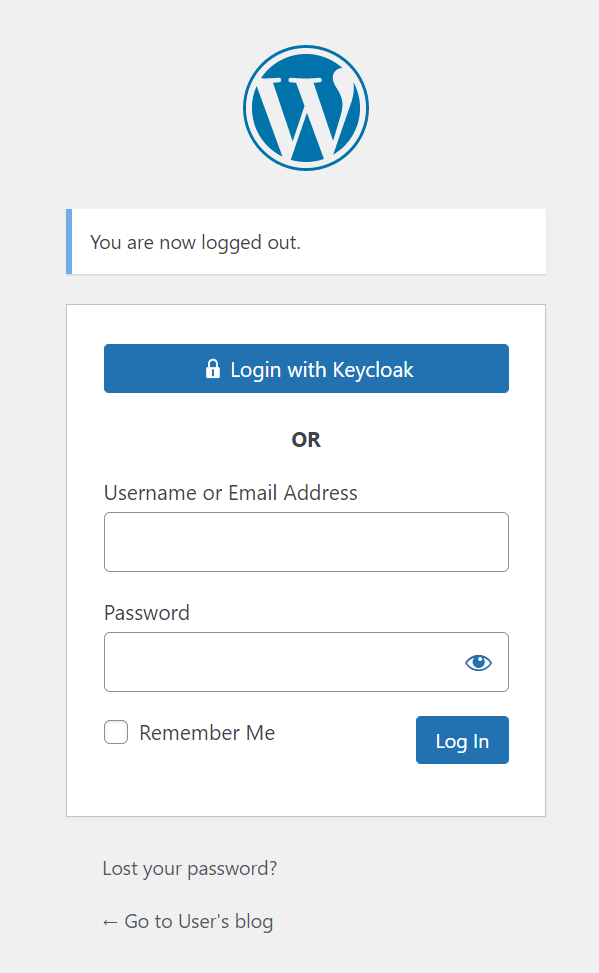Click the blue accent bar of the logout notice
599x973 pixels.
tap(69, 241)
